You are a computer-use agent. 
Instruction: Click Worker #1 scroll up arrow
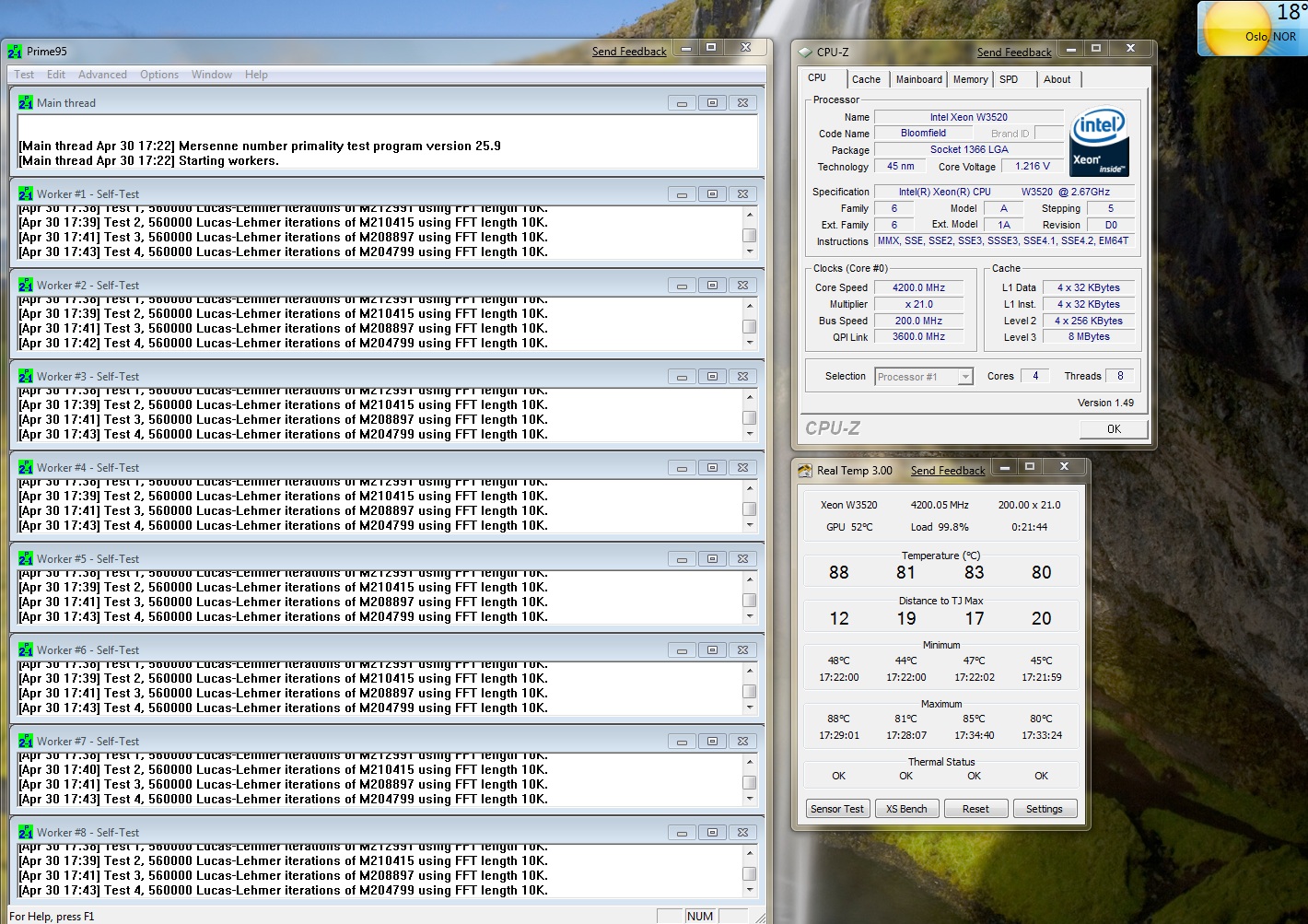750,214
